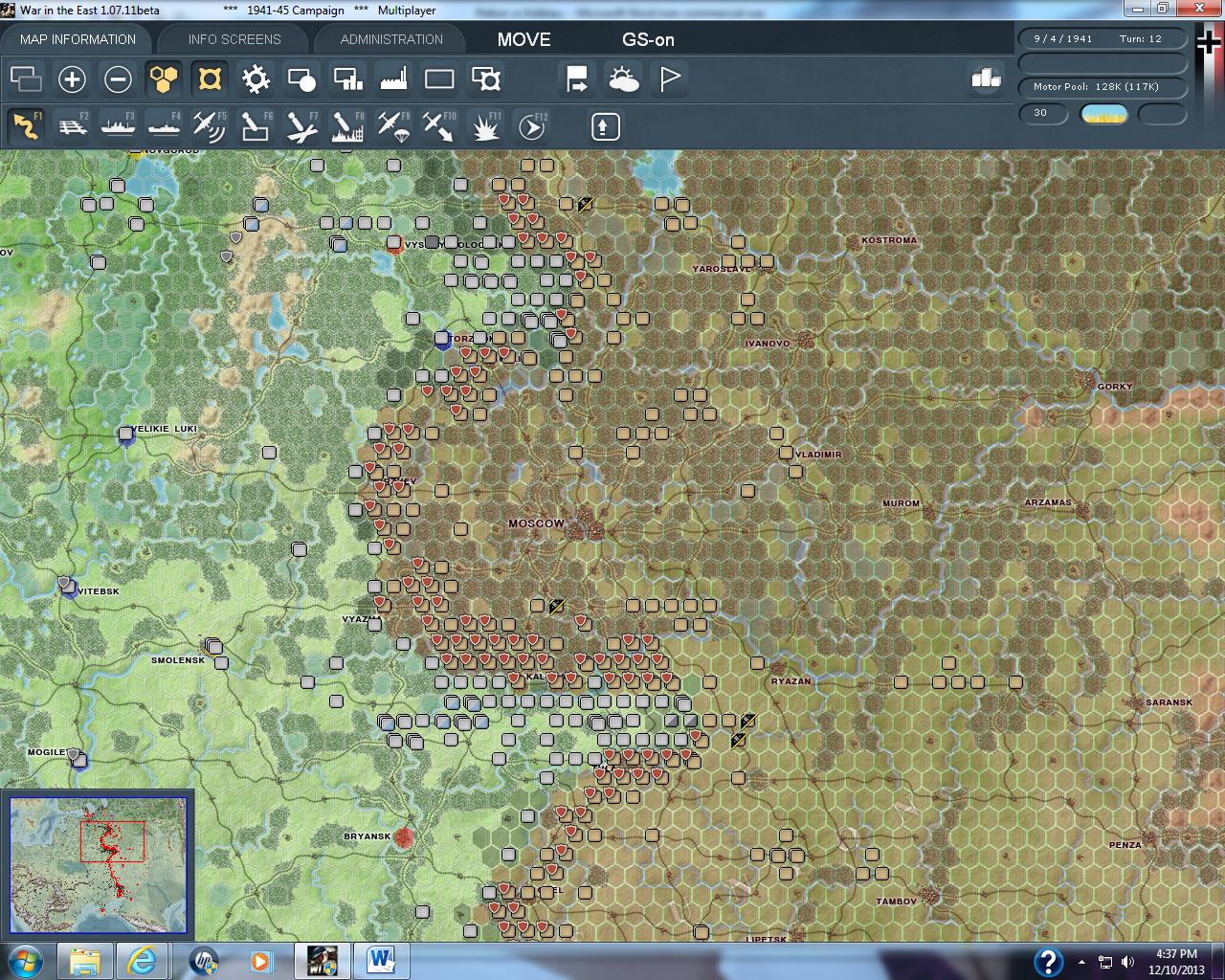Image resolution: width=1225 pixels, height=980 pixels.
Task: Select the F10 aircraft with arrow mode
Action: coord(439,126)
